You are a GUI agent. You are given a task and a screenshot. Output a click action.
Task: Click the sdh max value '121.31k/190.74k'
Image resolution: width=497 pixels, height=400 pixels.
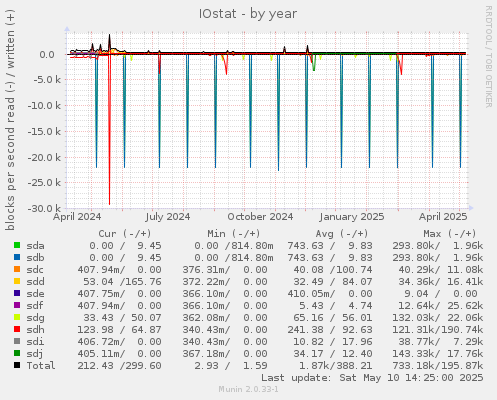(x=438, y=330)
